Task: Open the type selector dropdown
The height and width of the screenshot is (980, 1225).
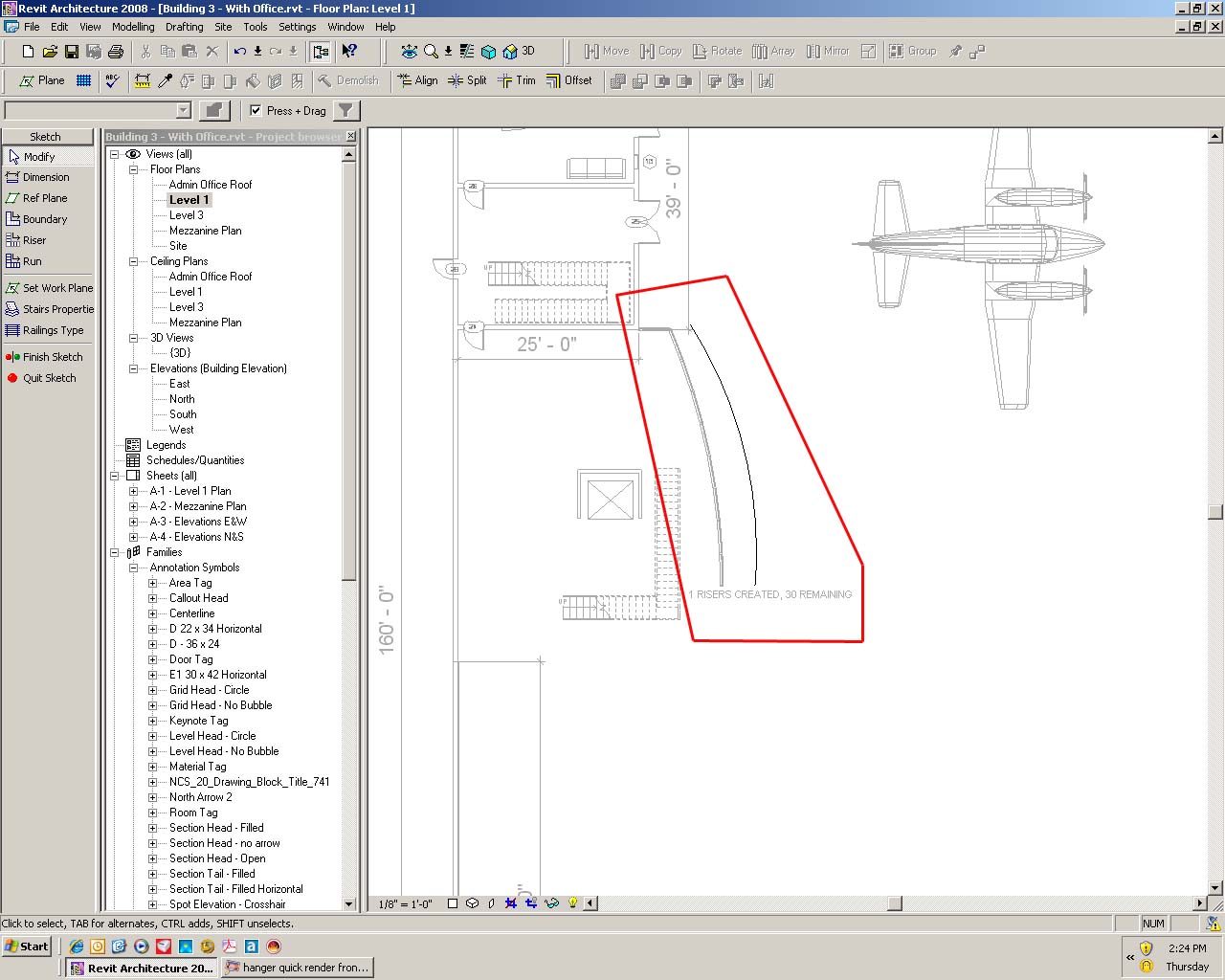Action: (x=184, y=110)
